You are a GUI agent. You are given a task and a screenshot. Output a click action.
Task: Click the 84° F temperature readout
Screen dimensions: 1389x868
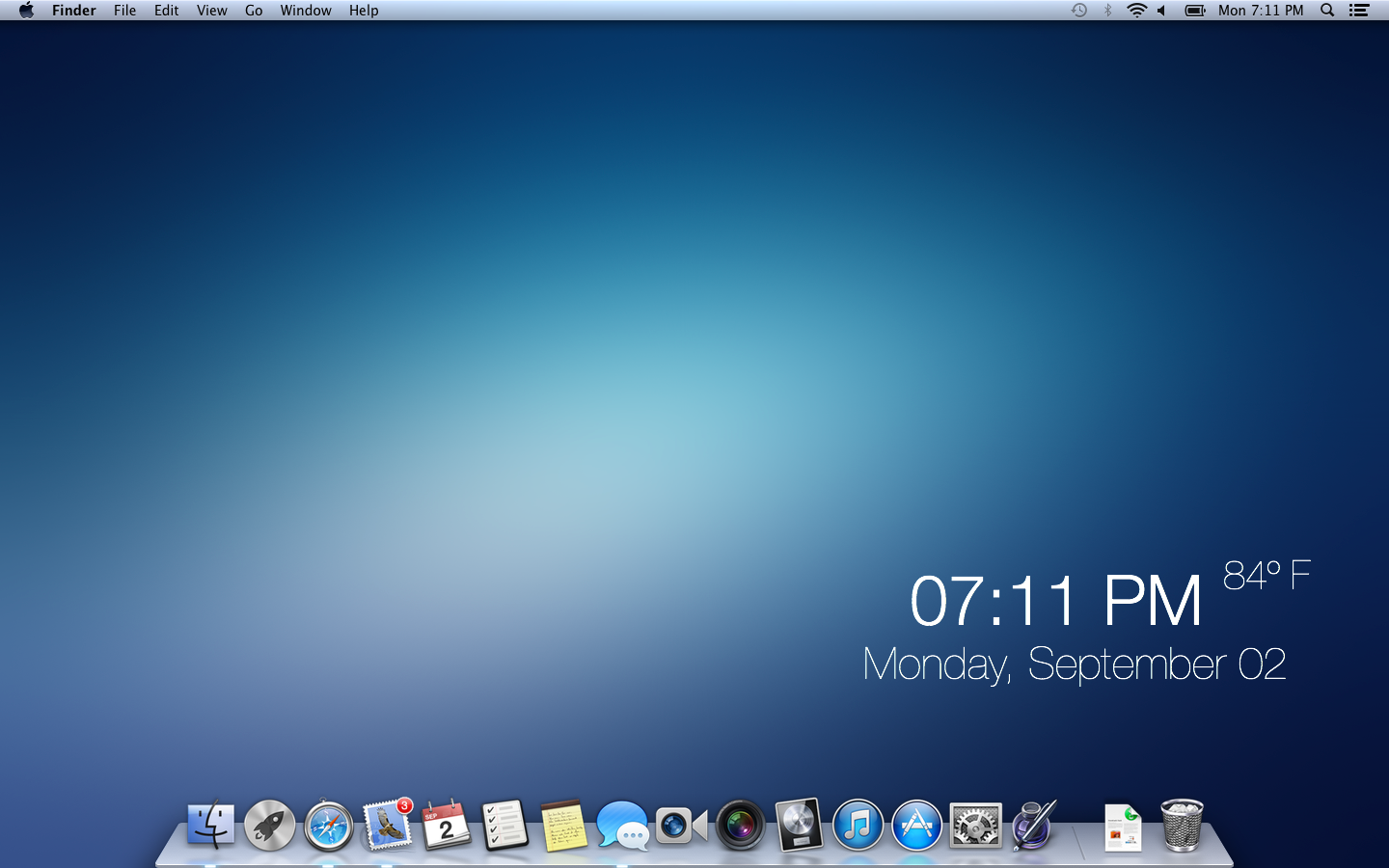[x=1266, y=576]
